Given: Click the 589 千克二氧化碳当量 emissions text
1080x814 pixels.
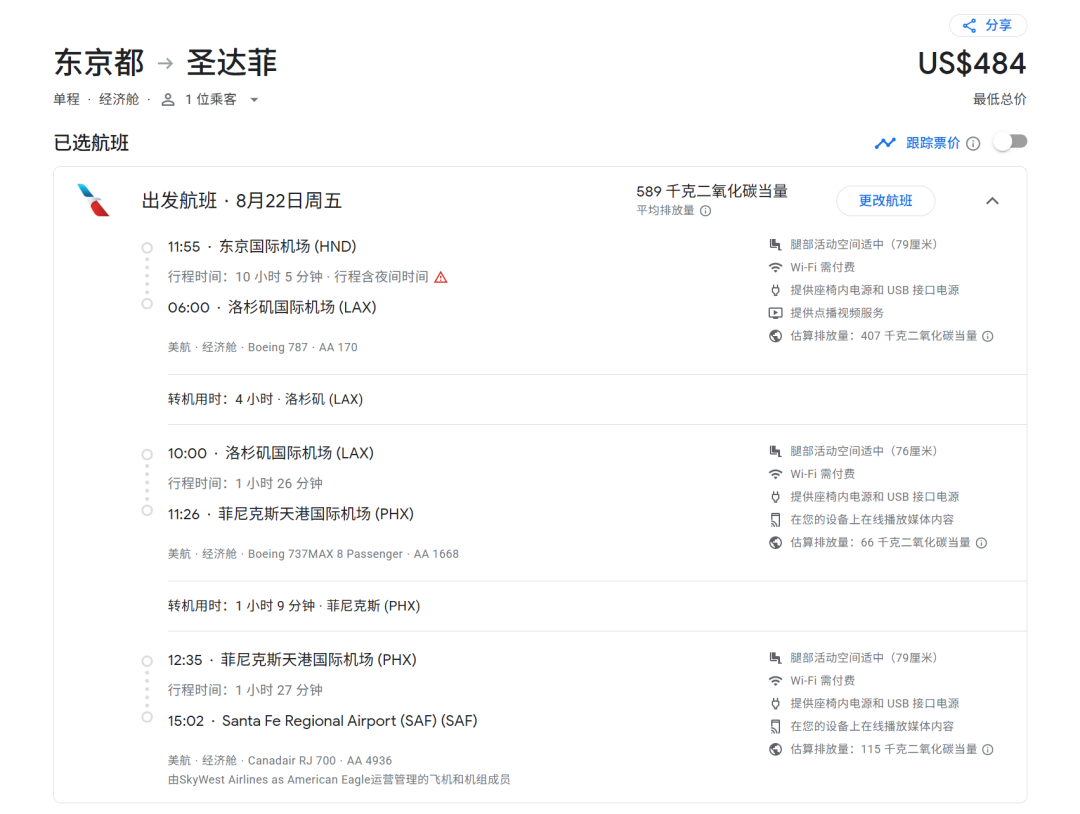Looking at the screenshot, I should [711, 191].
